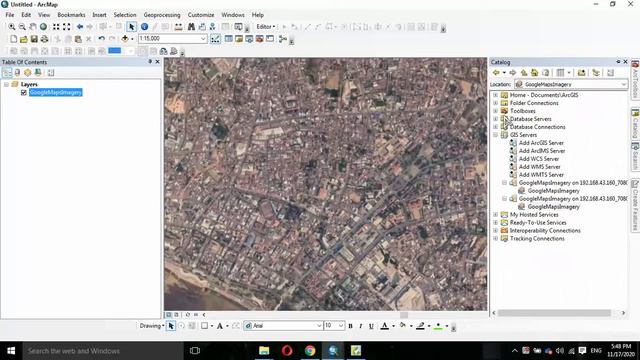Click the Catalog horizontal scrollbar
640x360 pixels.
(554, 313)
